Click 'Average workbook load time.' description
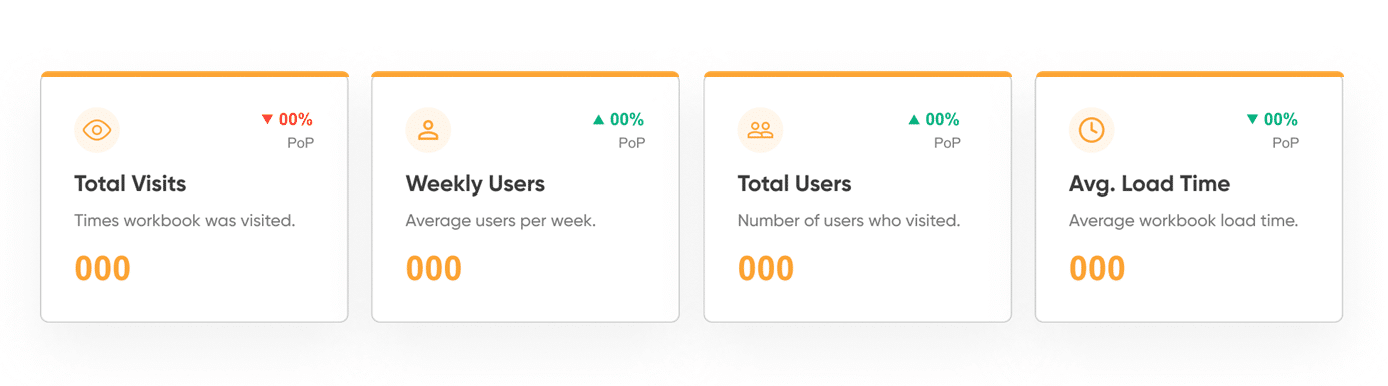Screen dimensions: 1388x386 pyautogui.click(x=1183, y=220)
